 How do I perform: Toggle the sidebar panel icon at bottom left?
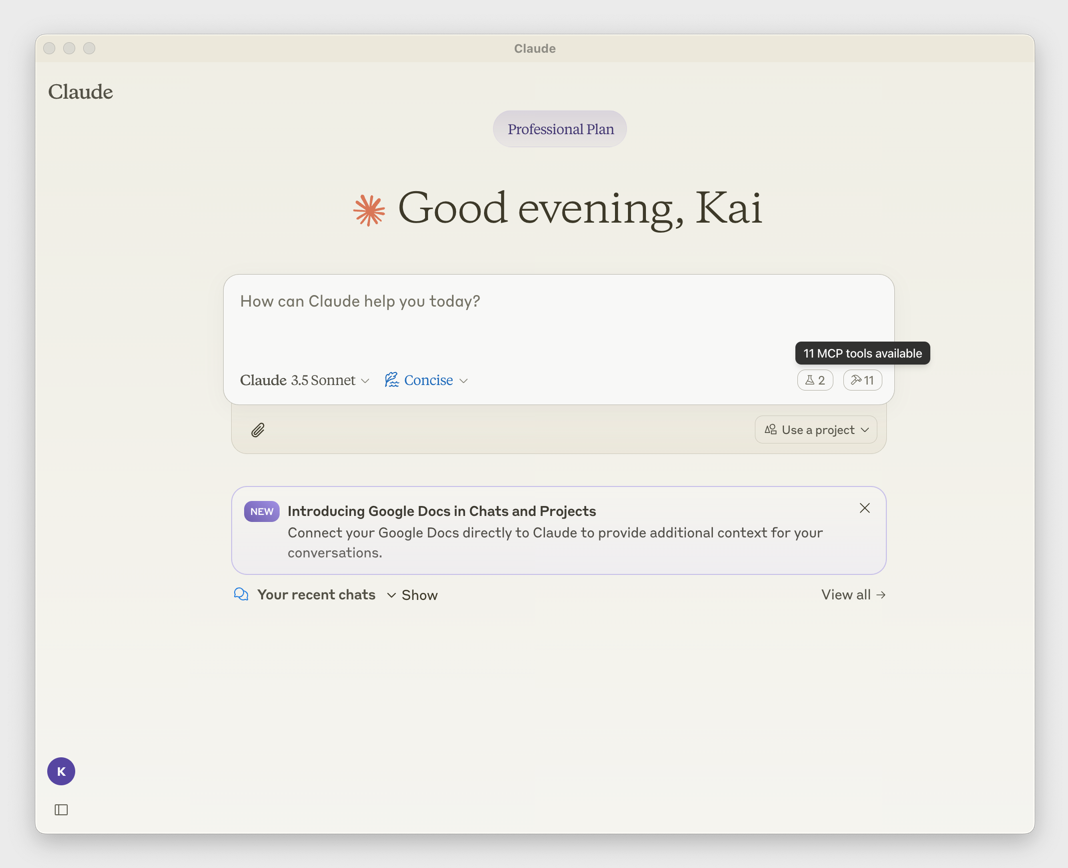point(61,809)
